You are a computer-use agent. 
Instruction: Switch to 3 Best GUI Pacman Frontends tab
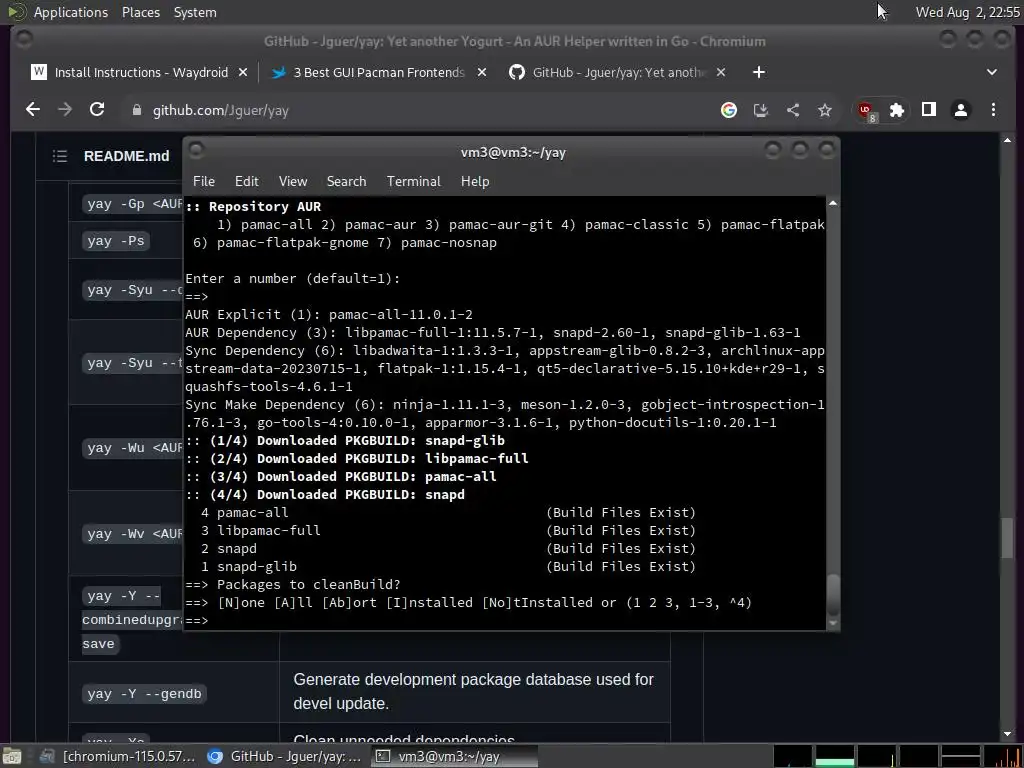[x=379, y=72]
